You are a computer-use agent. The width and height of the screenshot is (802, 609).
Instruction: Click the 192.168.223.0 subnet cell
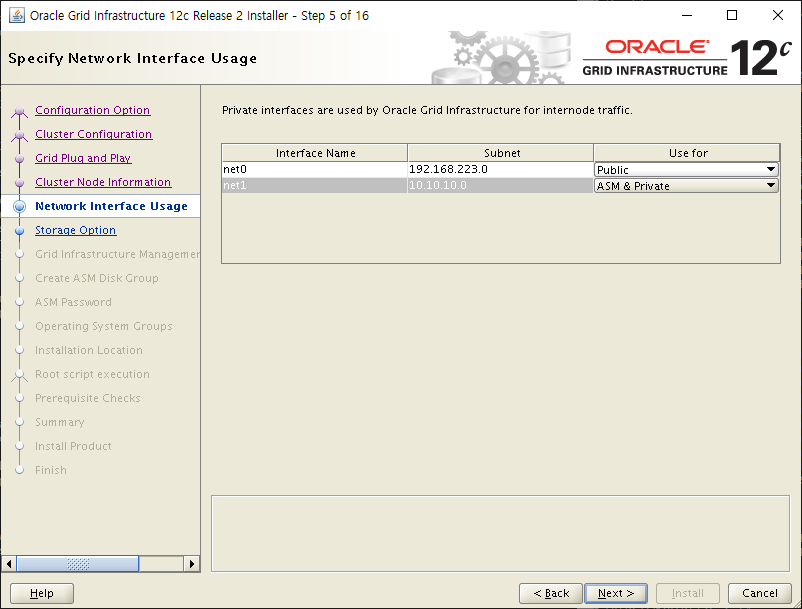click(x=501, y=169)
